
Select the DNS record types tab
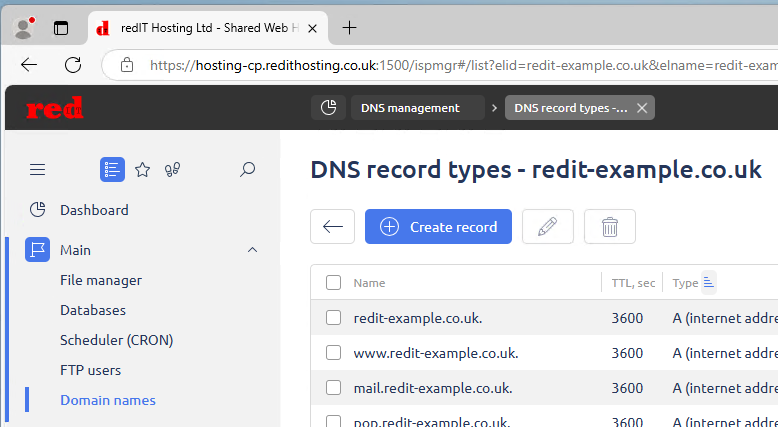(x=571, y=108)
